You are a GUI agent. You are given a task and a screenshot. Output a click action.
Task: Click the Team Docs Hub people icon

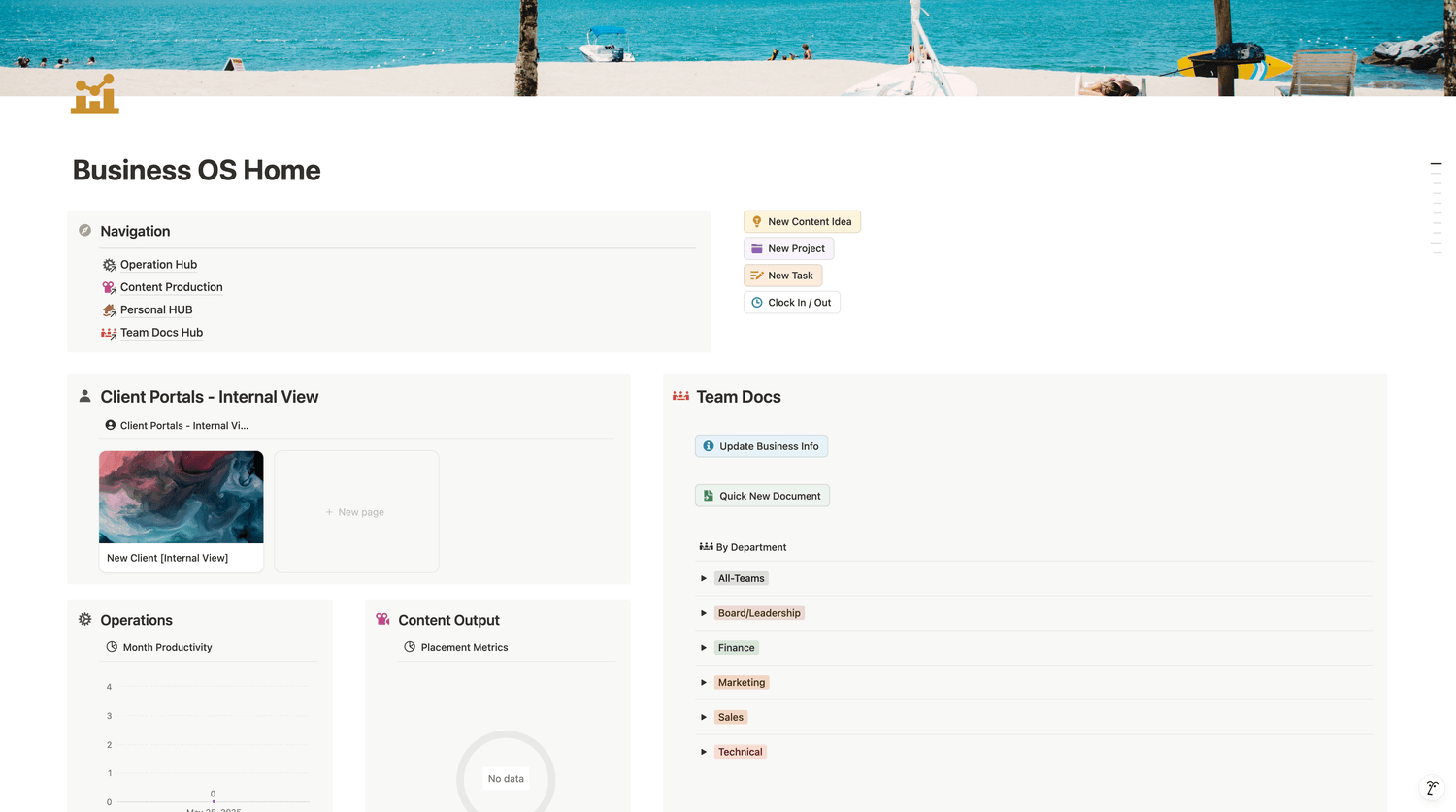(x=109, y=333)
